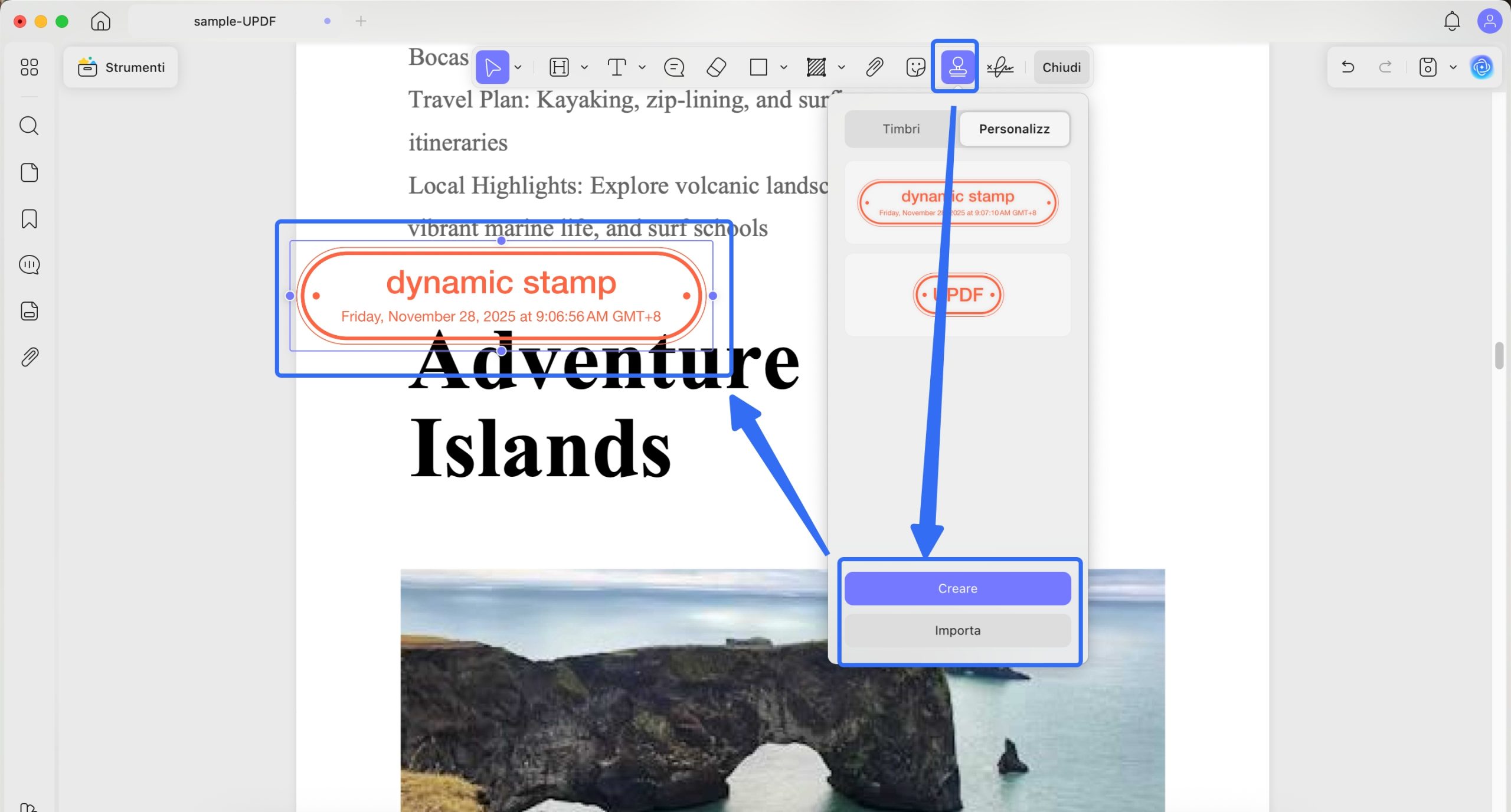1511x812 pixels.
Task: Click the UPDF AI assistant icon
Action: [x=1481, y=67]
